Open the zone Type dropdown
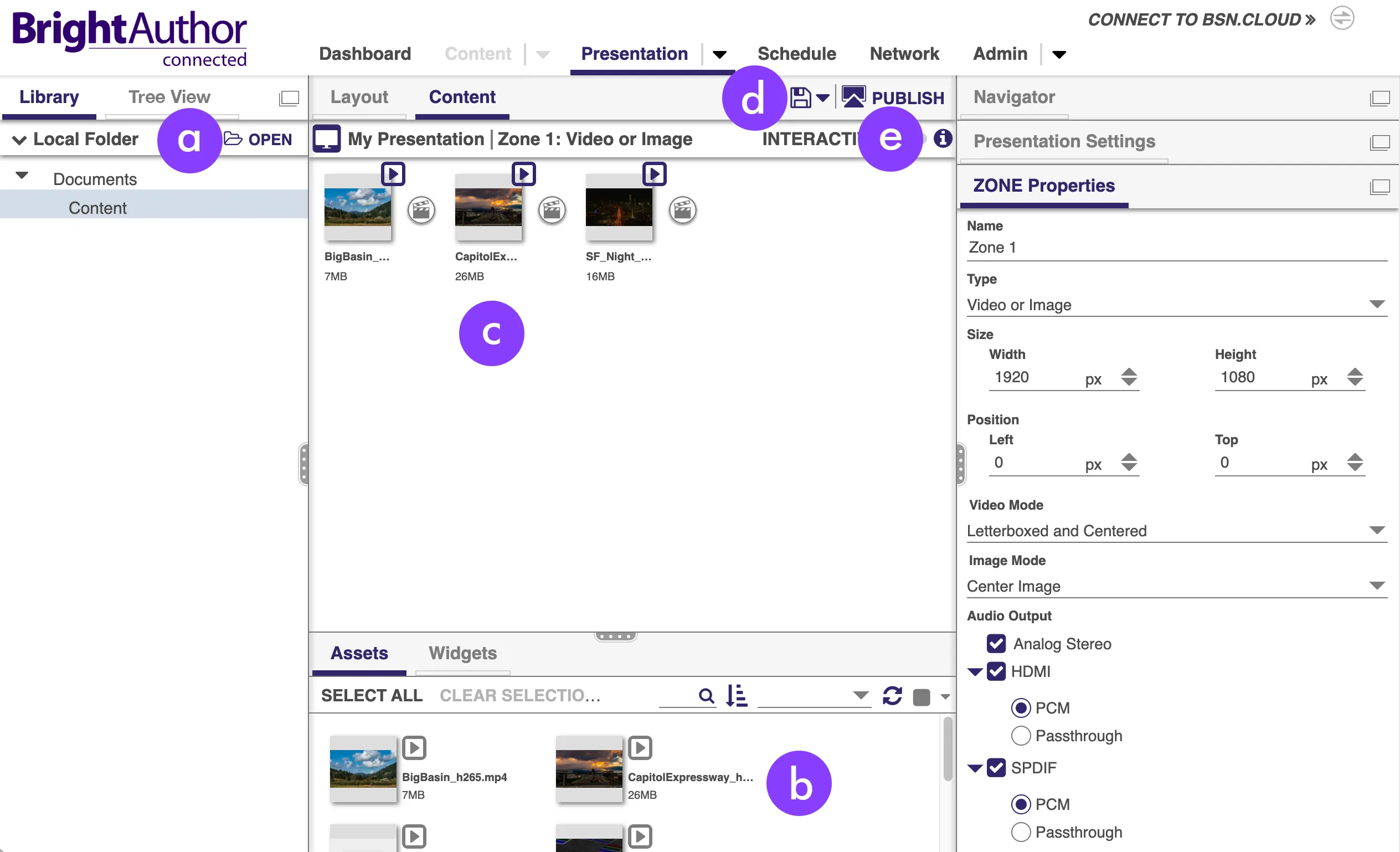Screen dimensions: 1400x852 [x=1176, y=305]
